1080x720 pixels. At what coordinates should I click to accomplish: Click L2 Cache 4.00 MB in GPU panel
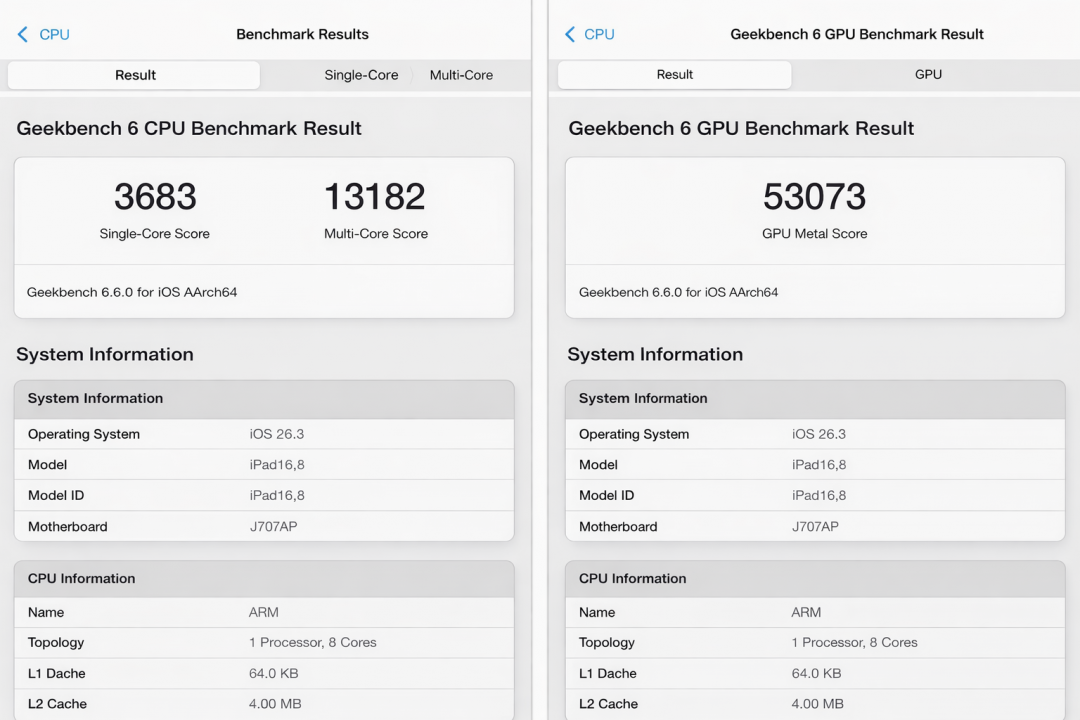point(815,703)
